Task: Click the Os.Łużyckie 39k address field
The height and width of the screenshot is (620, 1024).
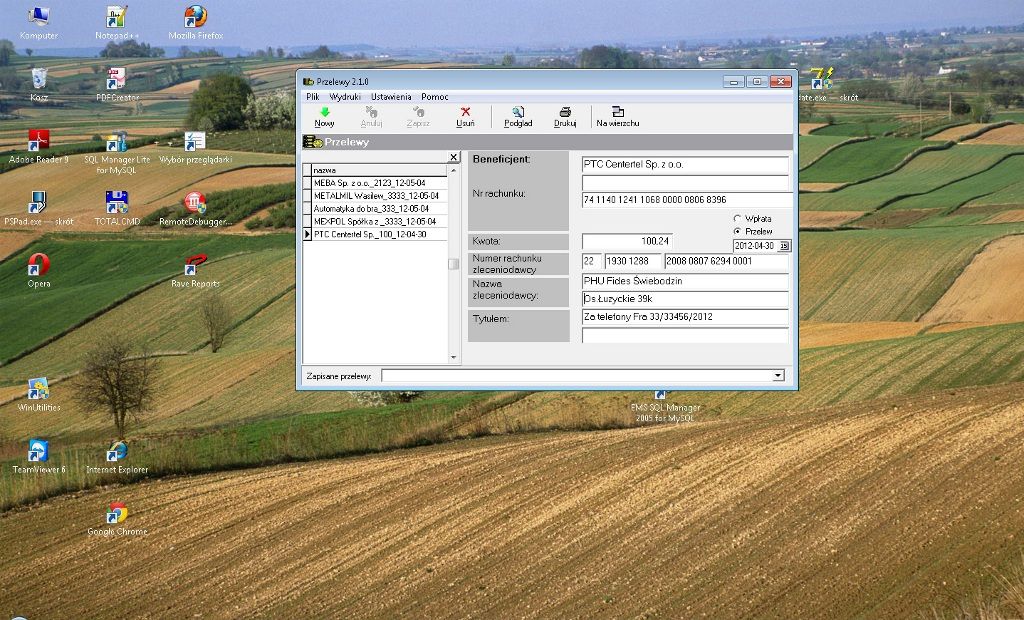Action: (x=685, y=299)
